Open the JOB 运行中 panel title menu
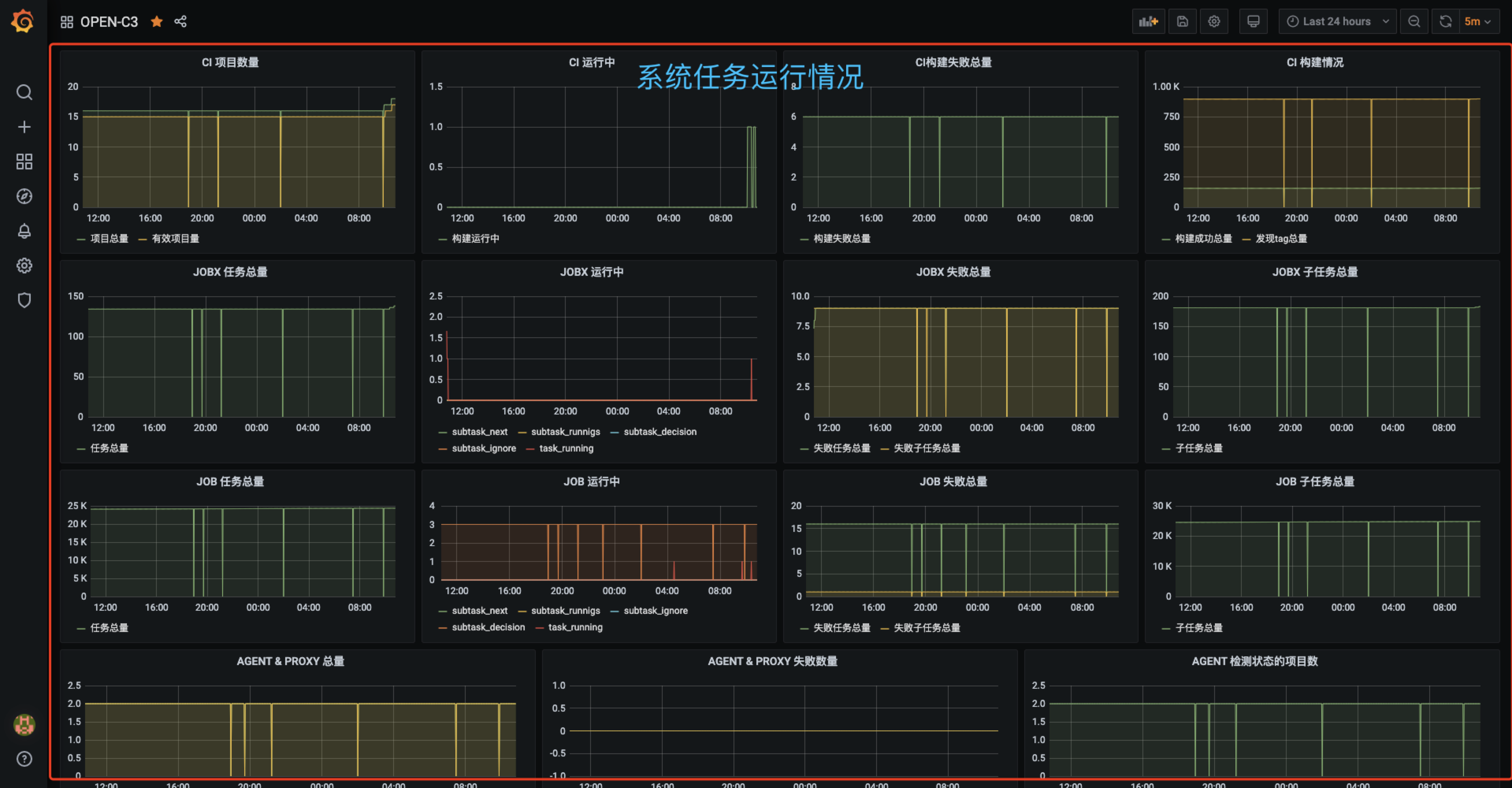The height and width of the screenshot is (788, 1512). 592,481
